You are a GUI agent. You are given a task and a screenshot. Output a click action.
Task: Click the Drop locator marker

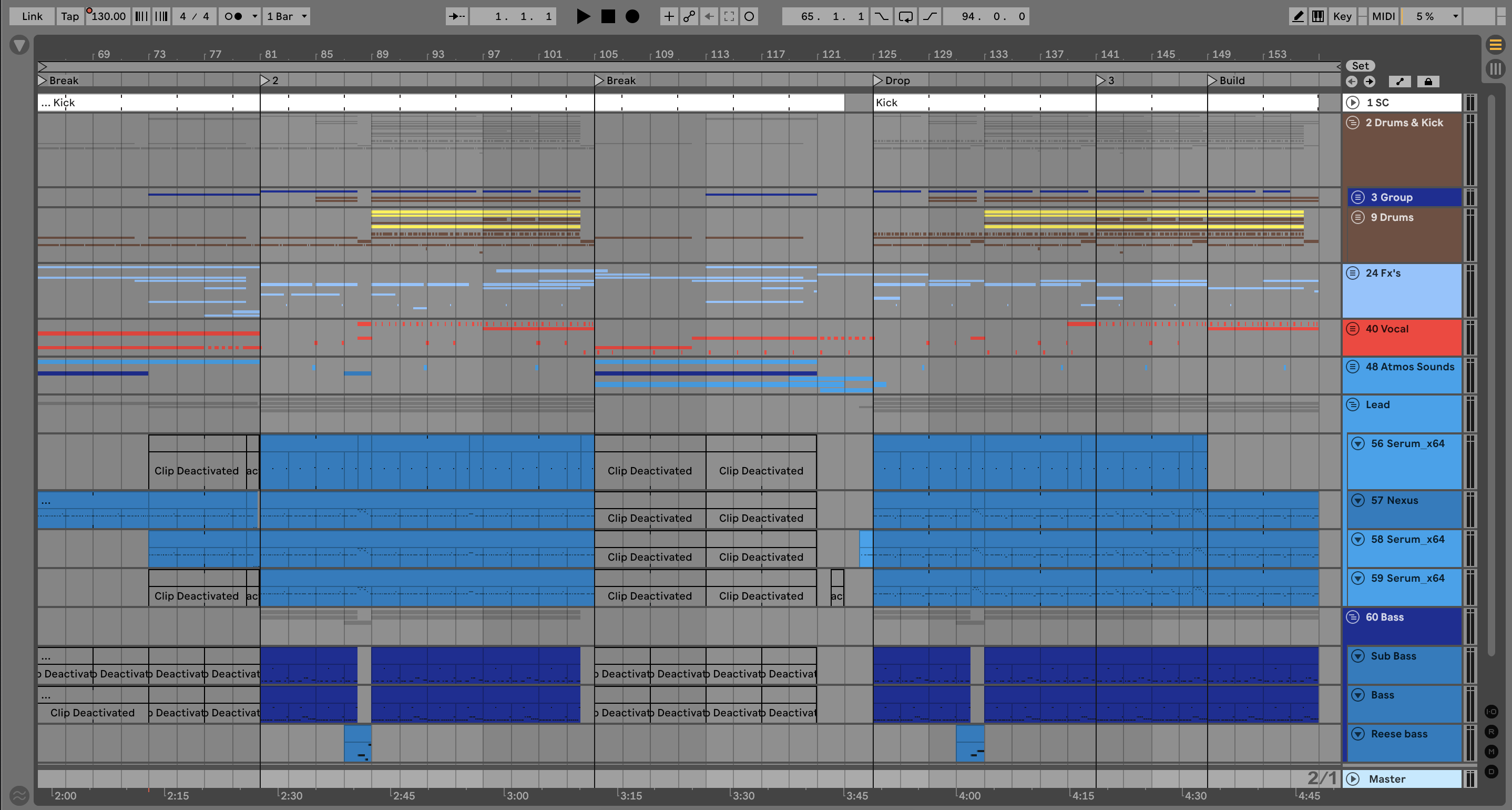click(878, 80)
